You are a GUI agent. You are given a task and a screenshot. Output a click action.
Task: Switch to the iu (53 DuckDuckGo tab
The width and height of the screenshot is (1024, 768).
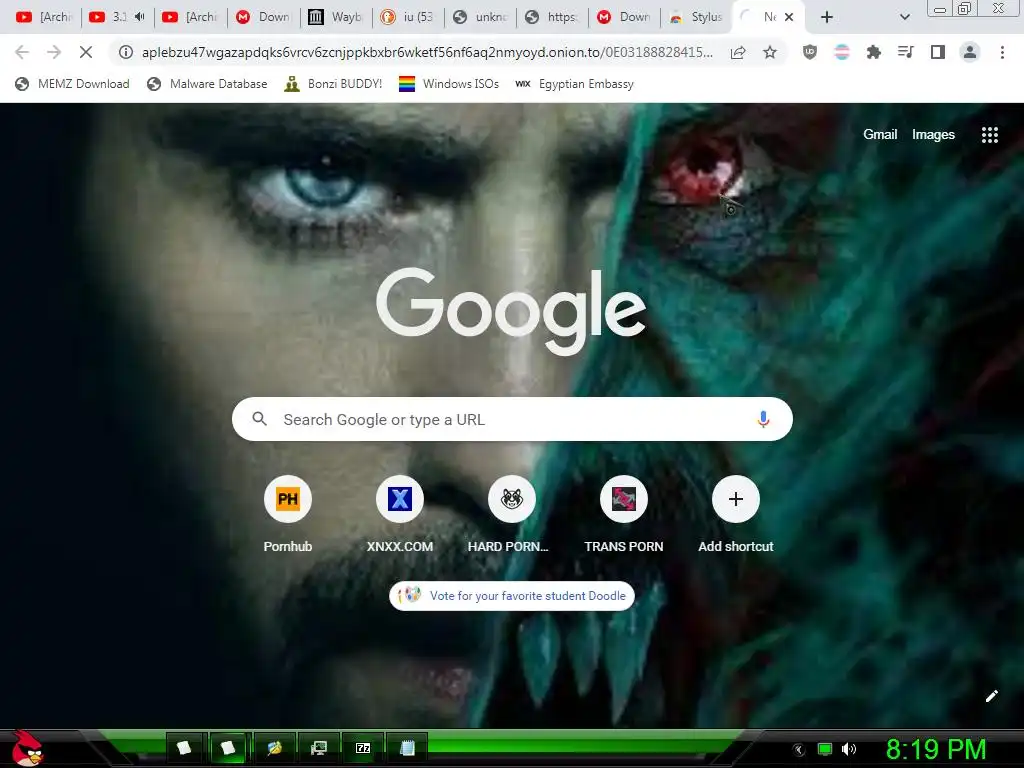408,17
